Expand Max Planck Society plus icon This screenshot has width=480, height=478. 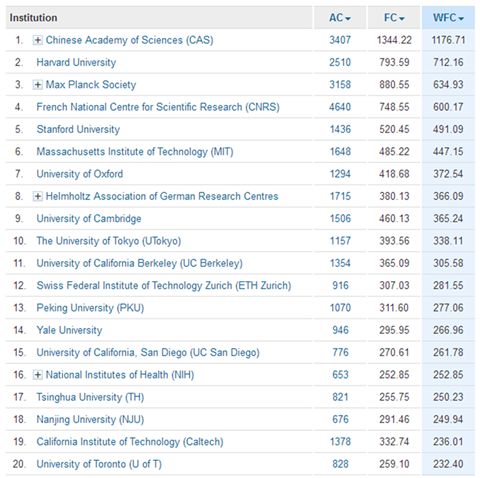(38, 85)
